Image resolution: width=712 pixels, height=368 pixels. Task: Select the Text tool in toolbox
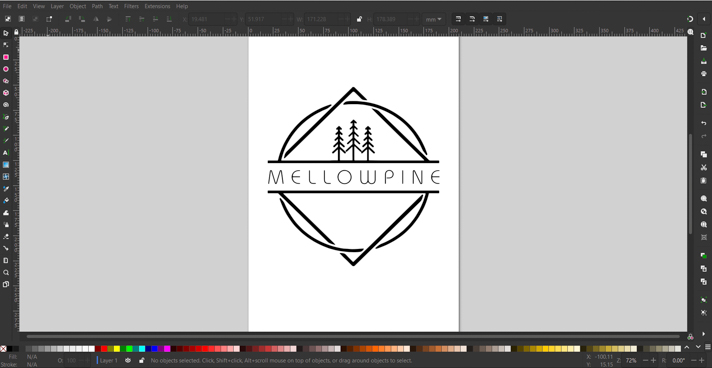pos(6,153)
